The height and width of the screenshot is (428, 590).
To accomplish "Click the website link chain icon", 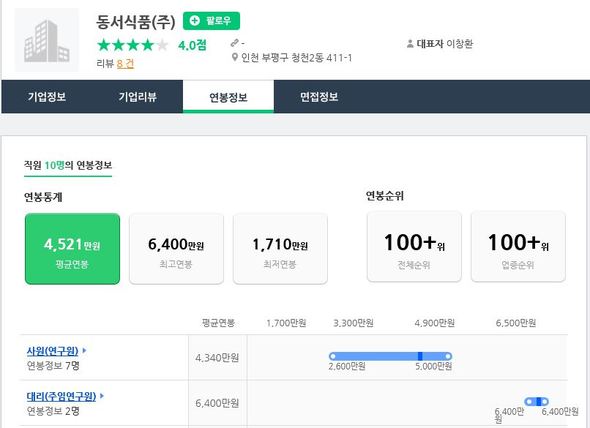I will click(234, 43).
